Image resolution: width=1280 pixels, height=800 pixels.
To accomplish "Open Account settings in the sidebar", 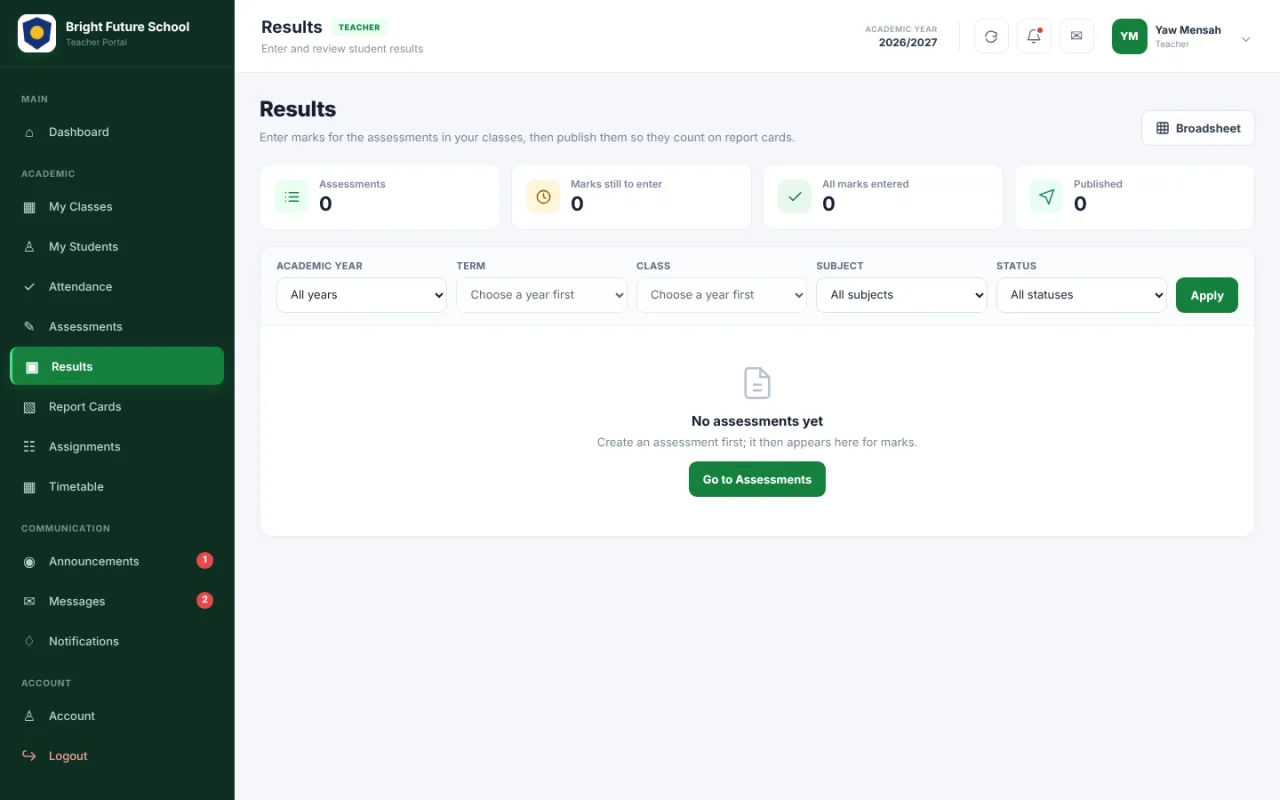I will pos(117,716).
